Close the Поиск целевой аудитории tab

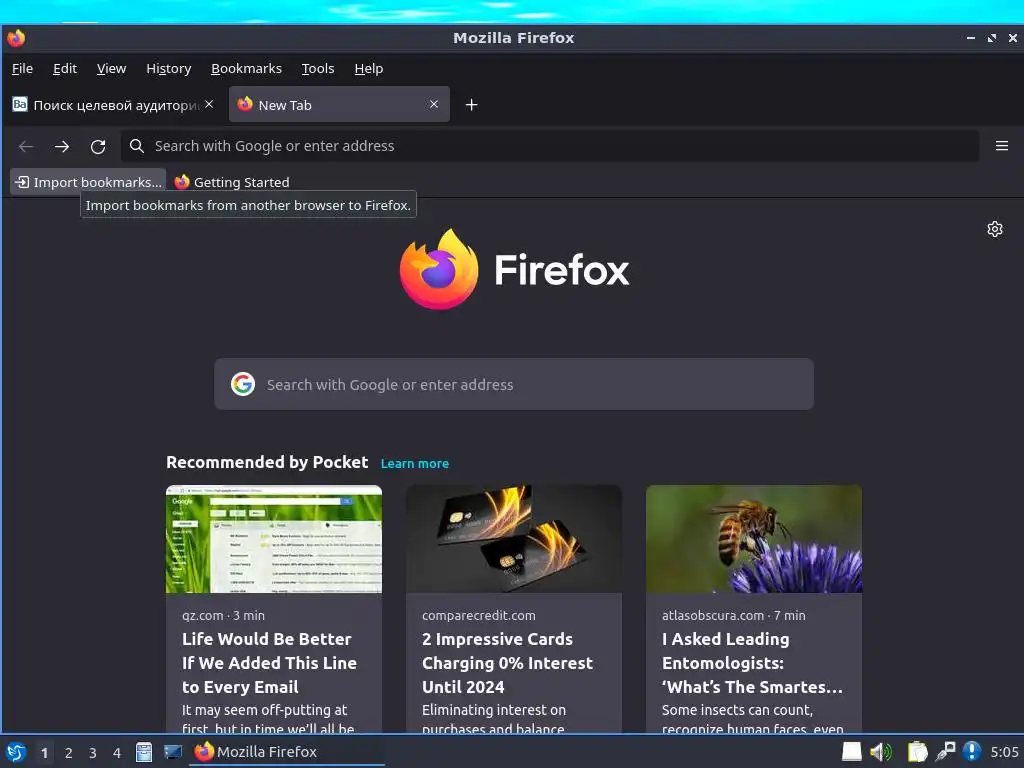[209, 104]
